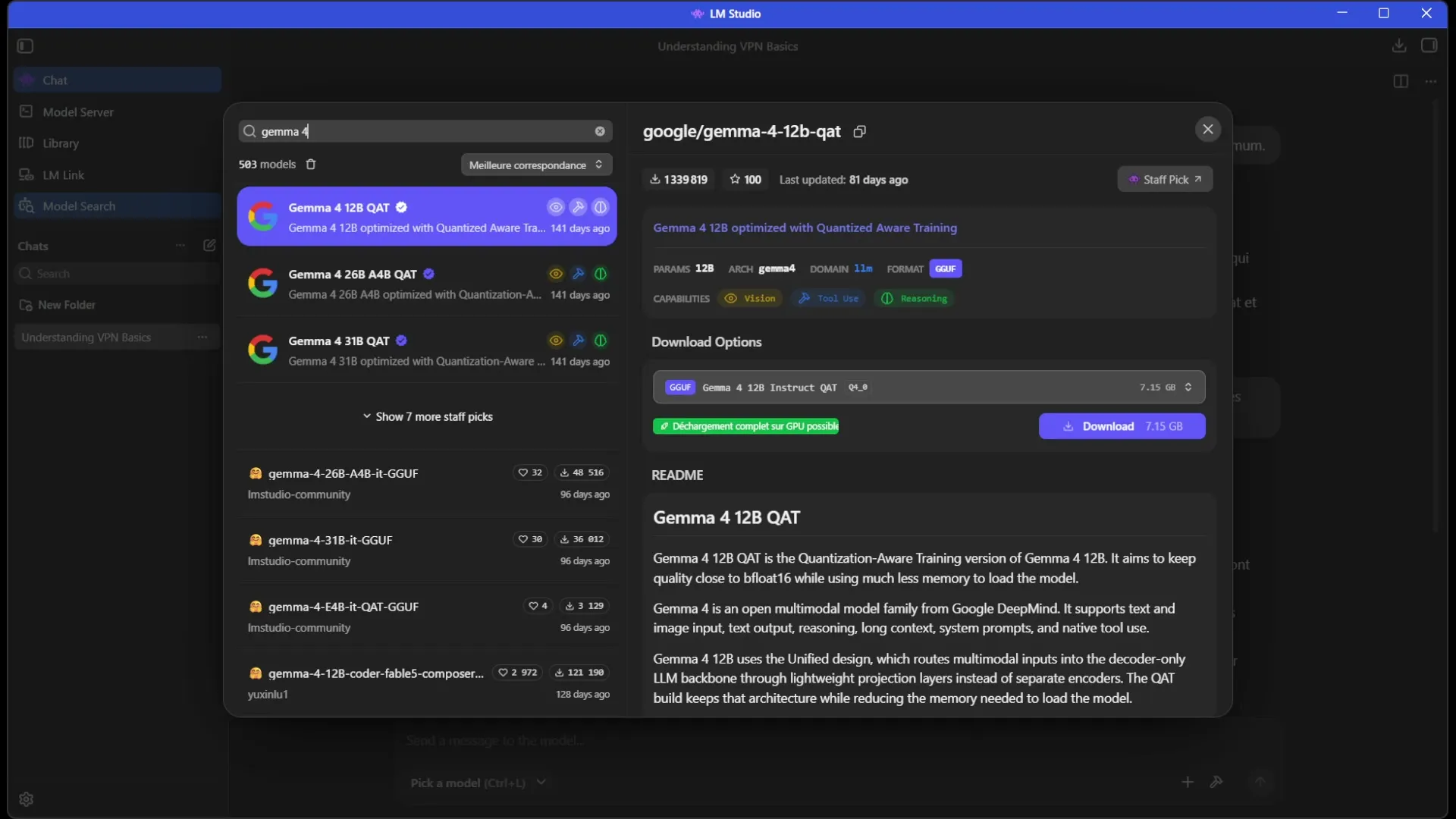Toggle the left sidebar panel icon

point(25,46)
